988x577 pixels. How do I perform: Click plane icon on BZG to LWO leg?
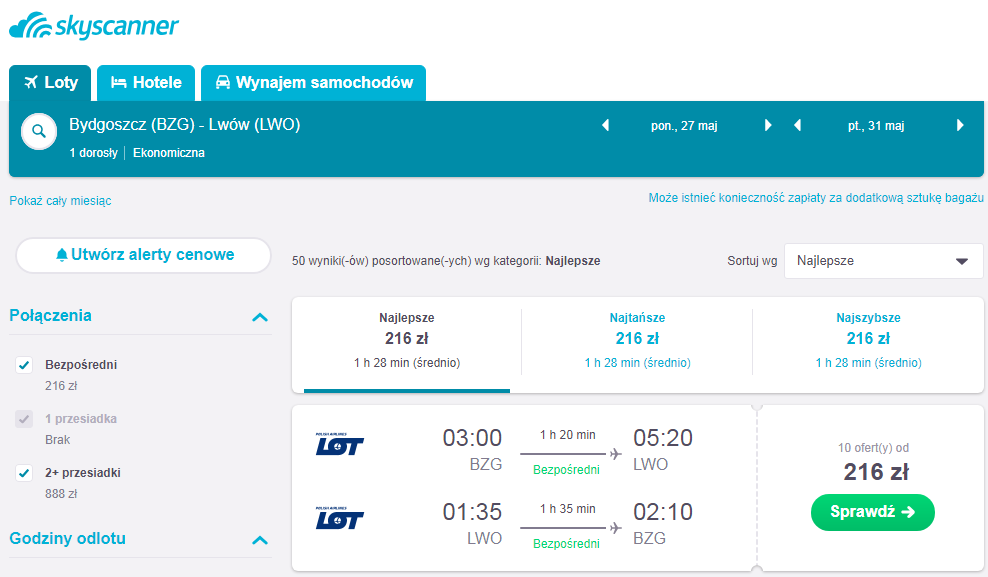click(616, 454)
